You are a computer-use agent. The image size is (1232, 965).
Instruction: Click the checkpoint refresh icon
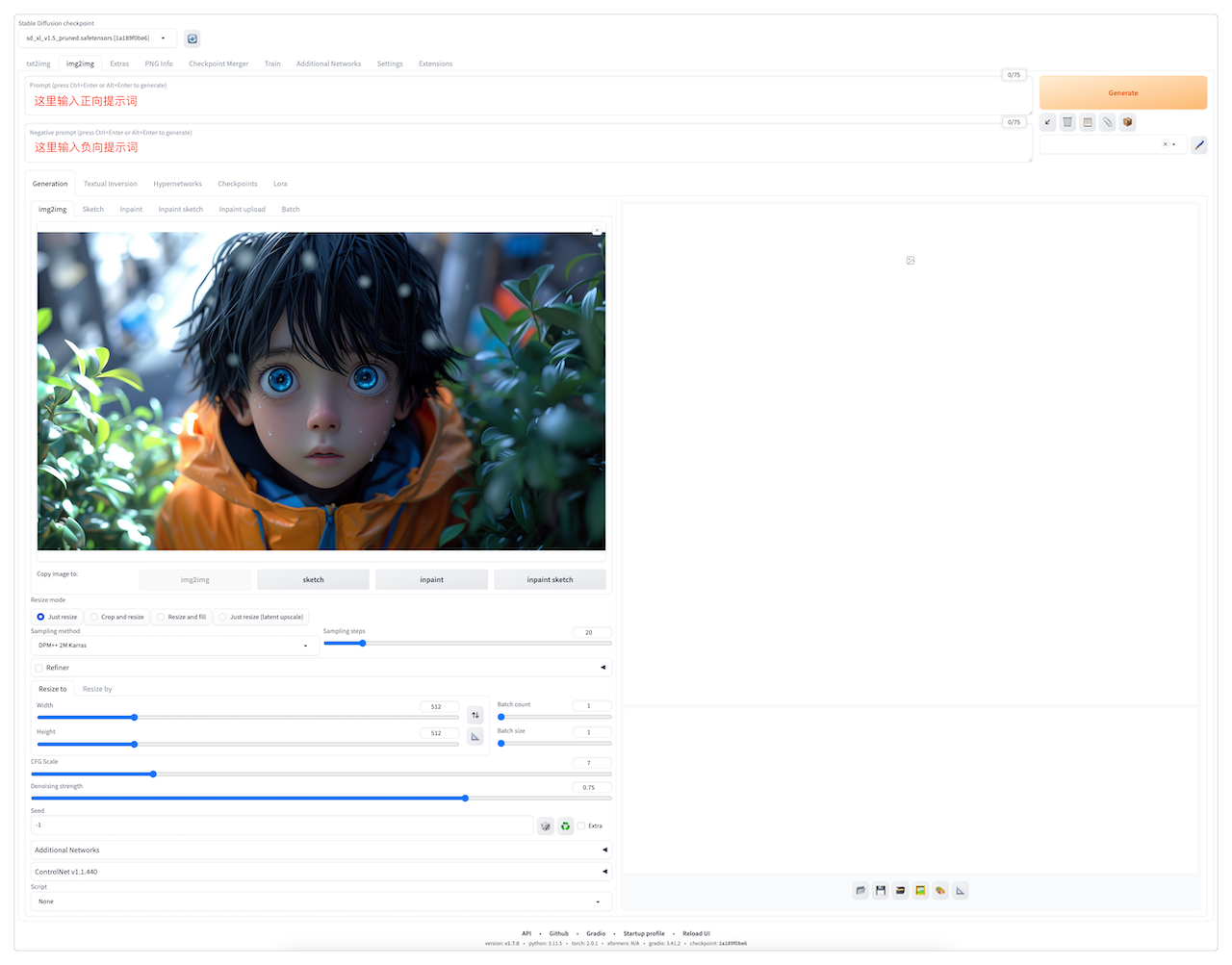[192, 38]
